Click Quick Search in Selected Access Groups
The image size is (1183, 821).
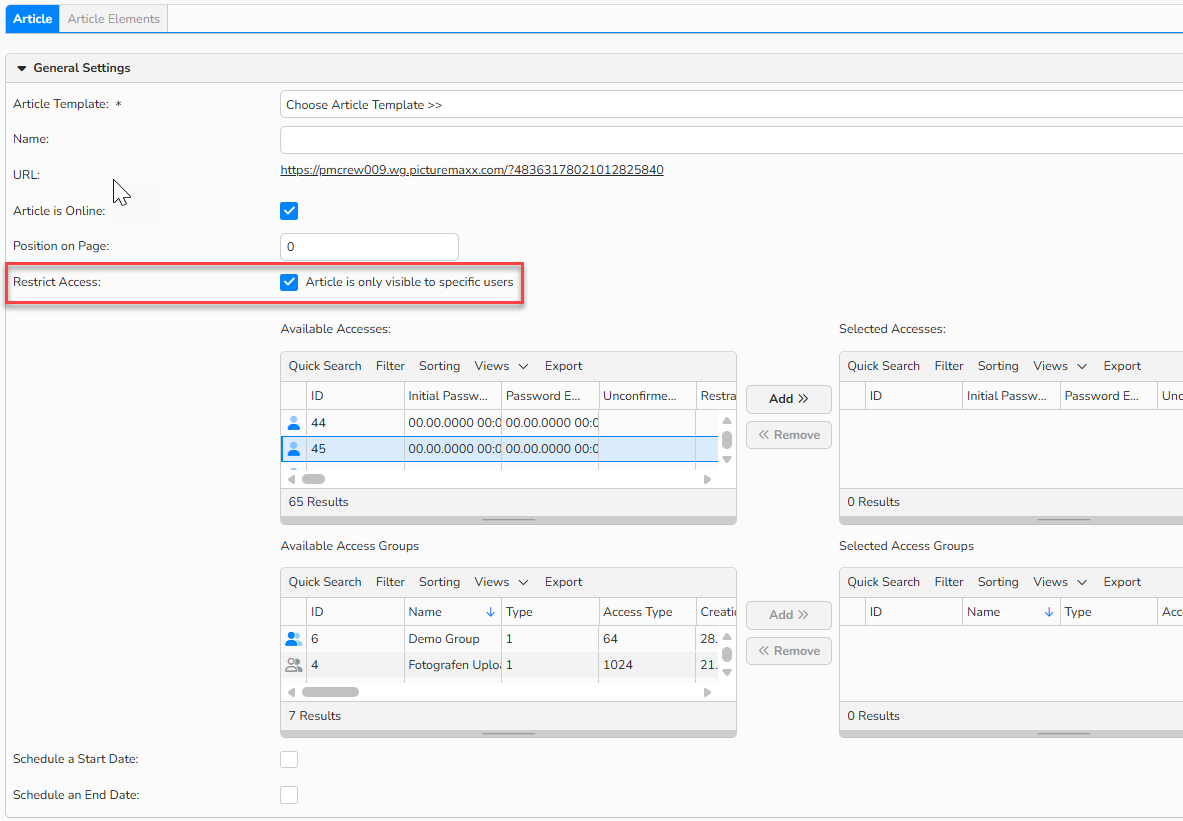click(883, 582)
